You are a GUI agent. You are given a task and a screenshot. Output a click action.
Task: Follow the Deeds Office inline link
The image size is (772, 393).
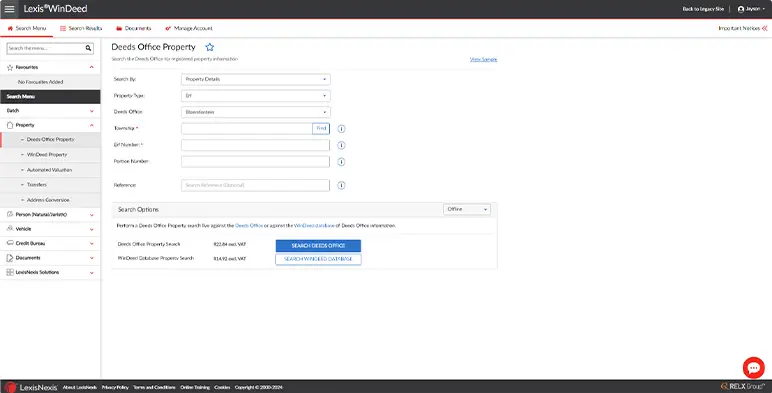249,226
